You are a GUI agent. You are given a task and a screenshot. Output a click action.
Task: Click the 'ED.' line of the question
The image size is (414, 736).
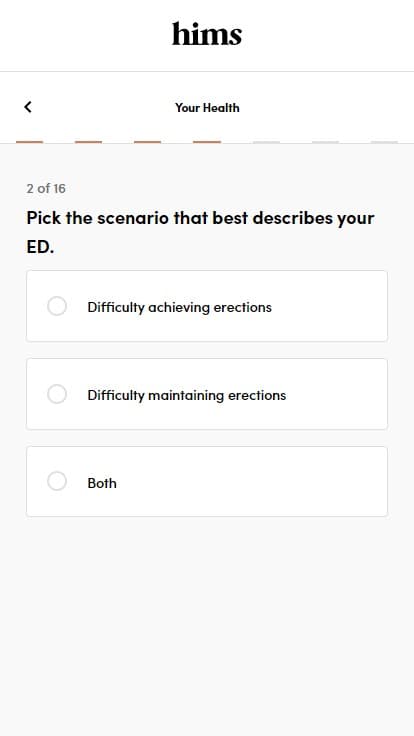[40, 247]
